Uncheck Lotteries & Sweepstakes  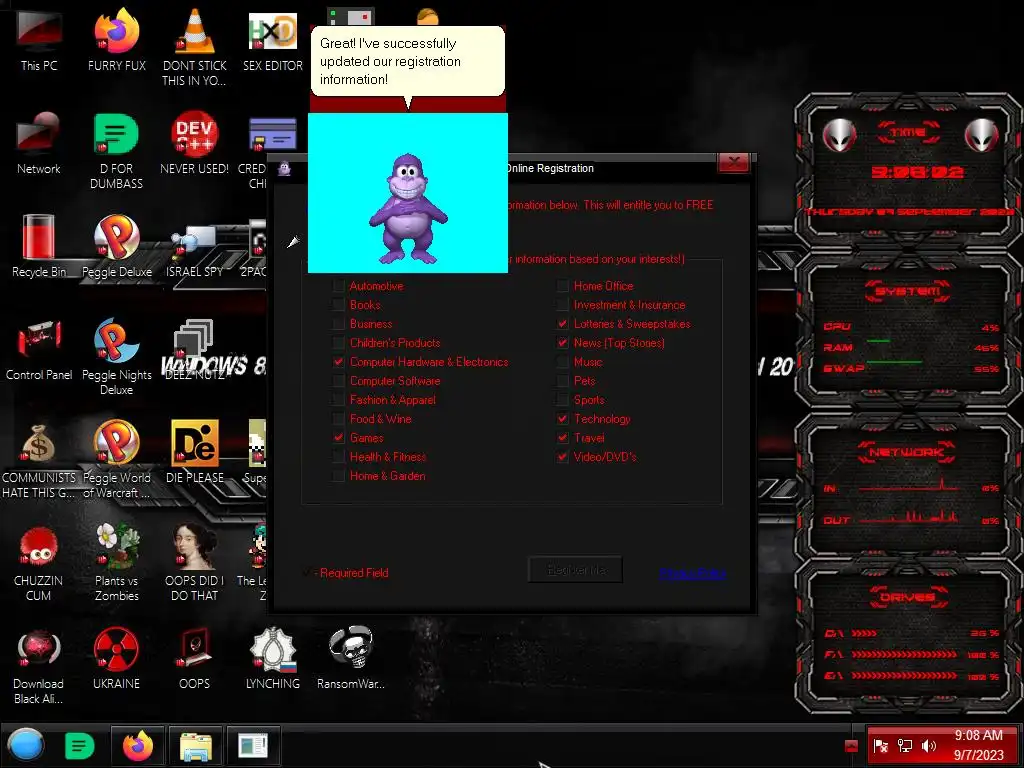(x=562, y=323)
